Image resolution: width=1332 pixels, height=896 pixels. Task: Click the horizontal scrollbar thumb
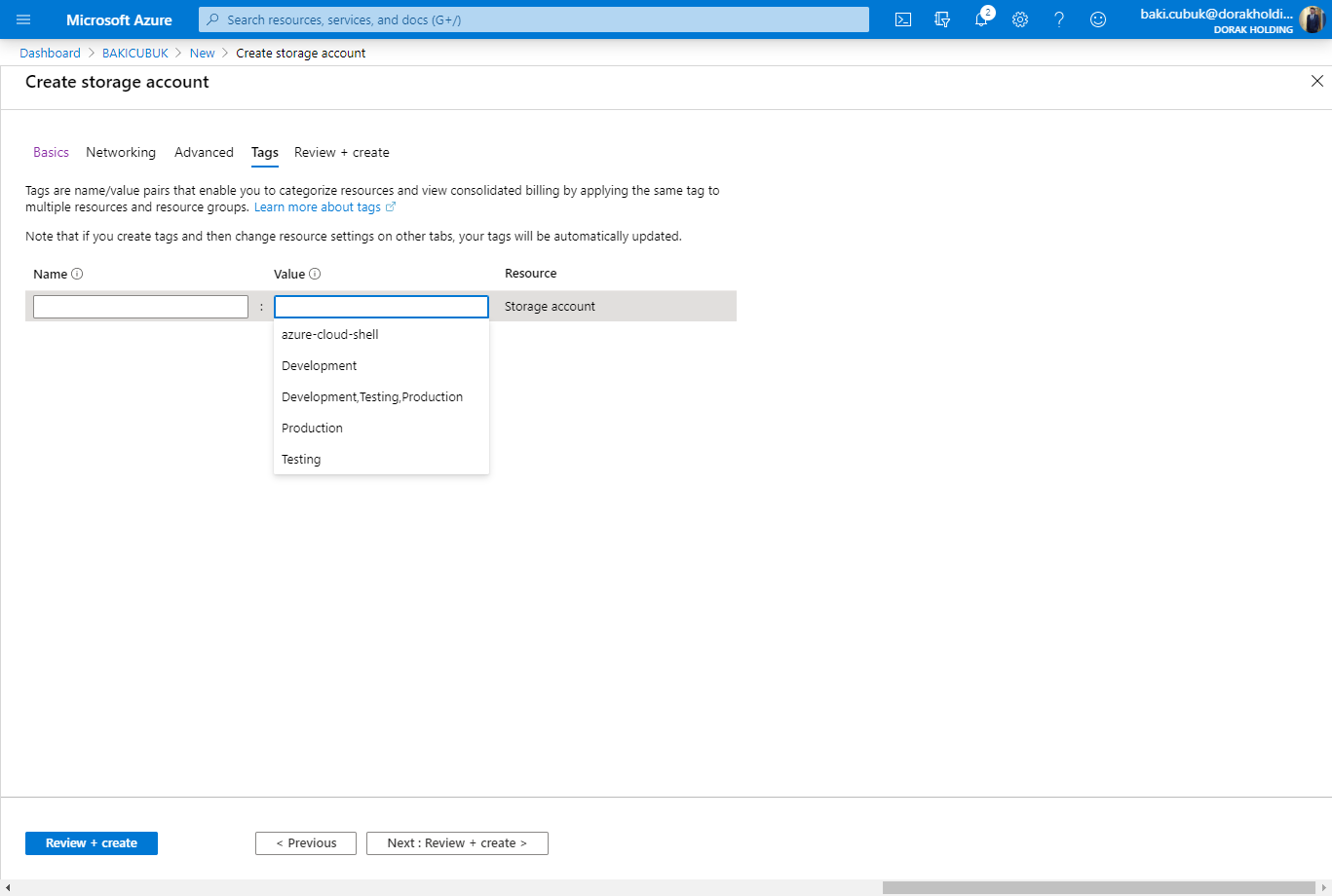click(x=1098, y=887)
